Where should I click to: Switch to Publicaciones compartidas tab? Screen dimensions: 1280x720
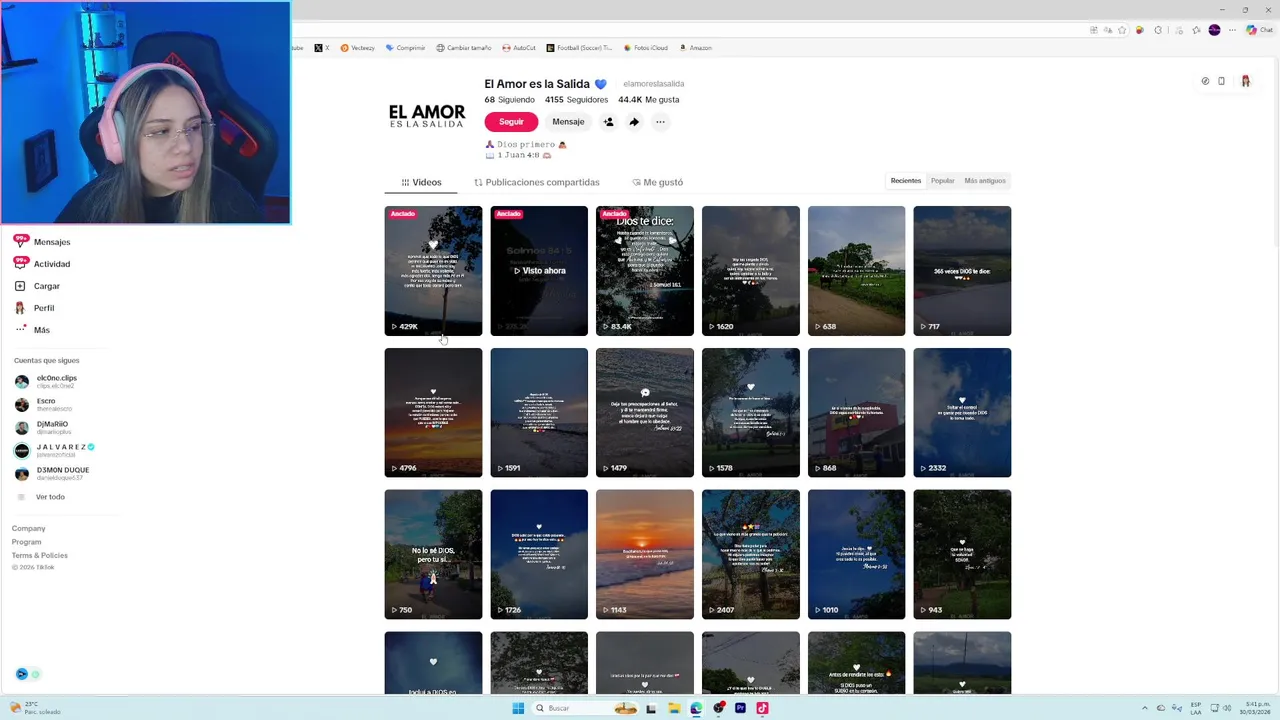[x=537, y=182]
